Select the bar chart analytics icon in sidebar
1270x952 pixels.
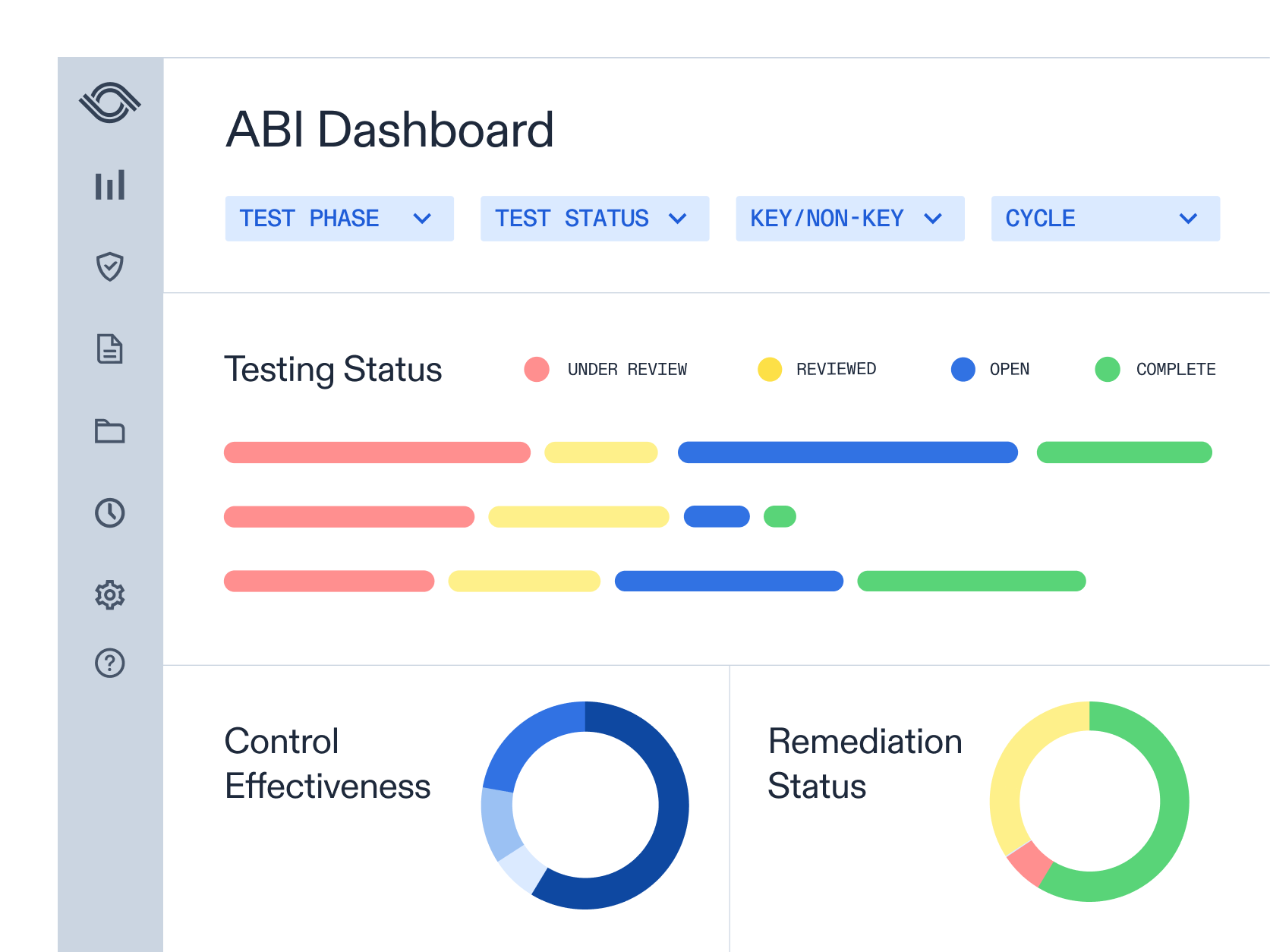(111, 184)
